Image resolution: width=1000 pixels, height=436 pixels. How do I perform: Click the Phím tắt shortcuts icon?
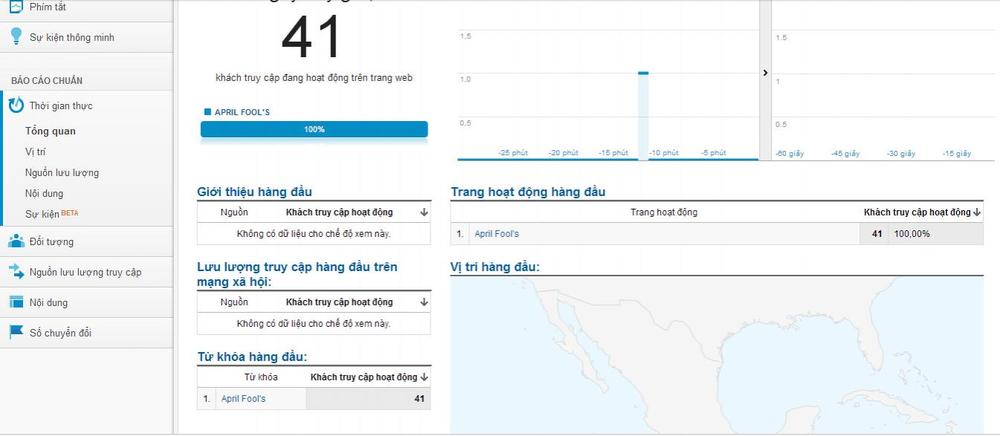pos(16,6)
